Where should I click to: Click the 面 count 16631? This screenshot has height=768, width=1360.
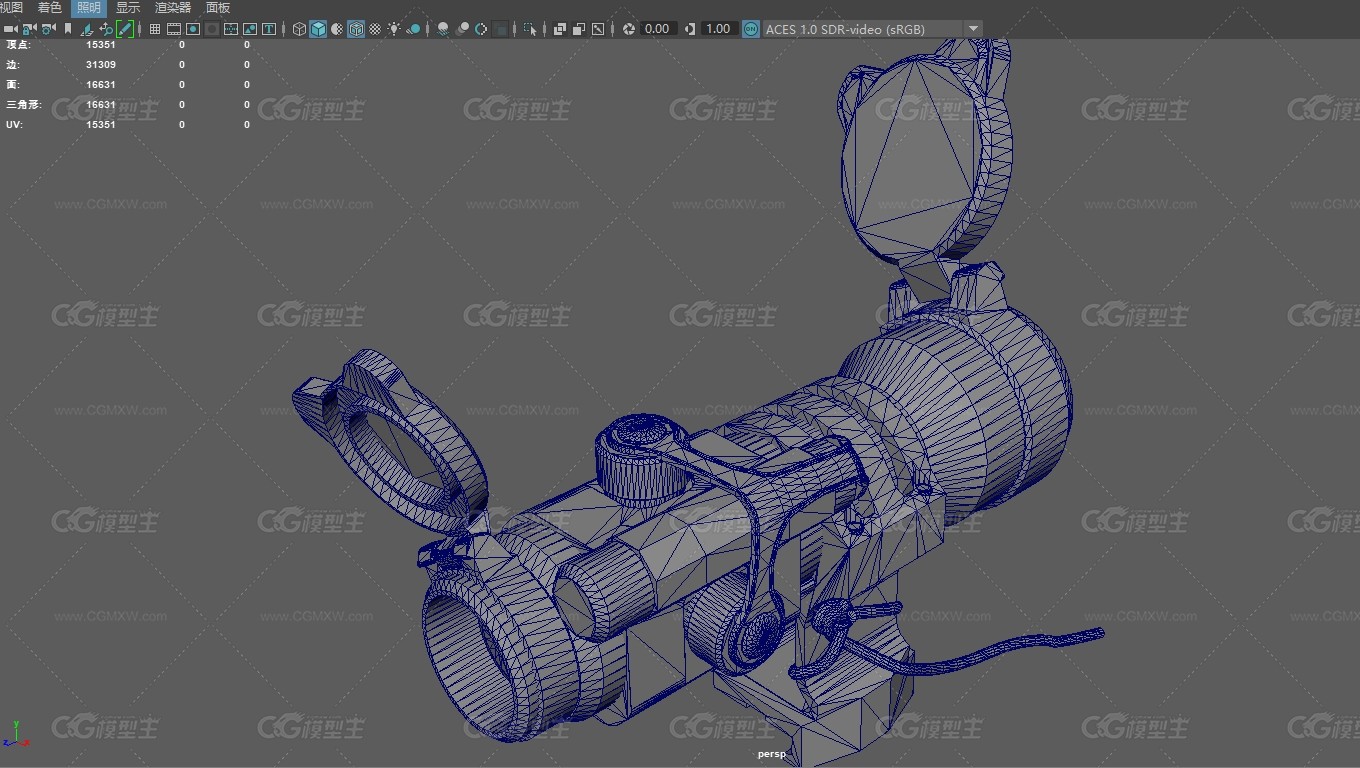pos(101,85)
